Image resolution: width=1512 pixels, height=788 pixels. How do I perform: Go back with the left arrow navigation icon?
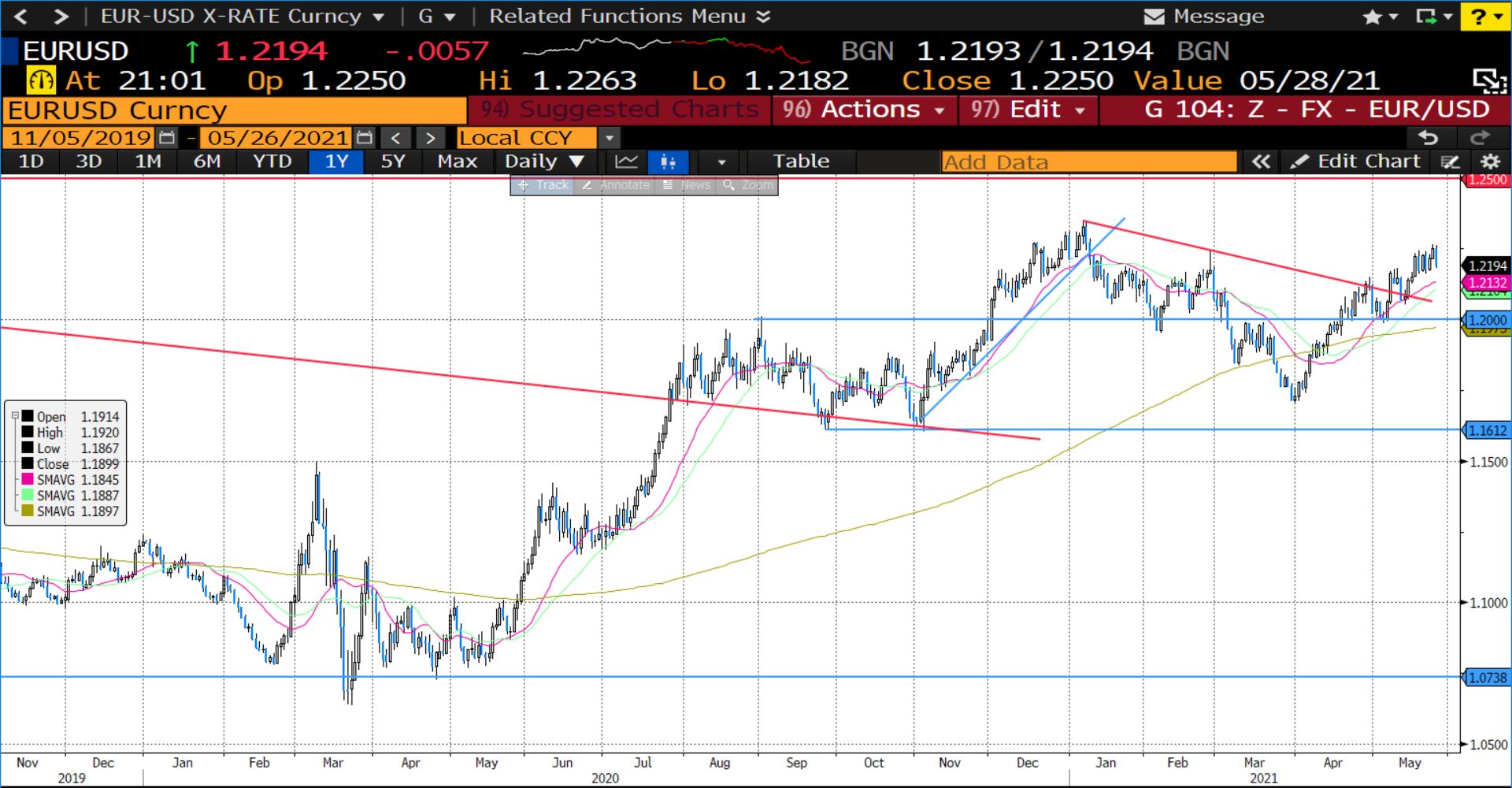[x=21, y=16]
